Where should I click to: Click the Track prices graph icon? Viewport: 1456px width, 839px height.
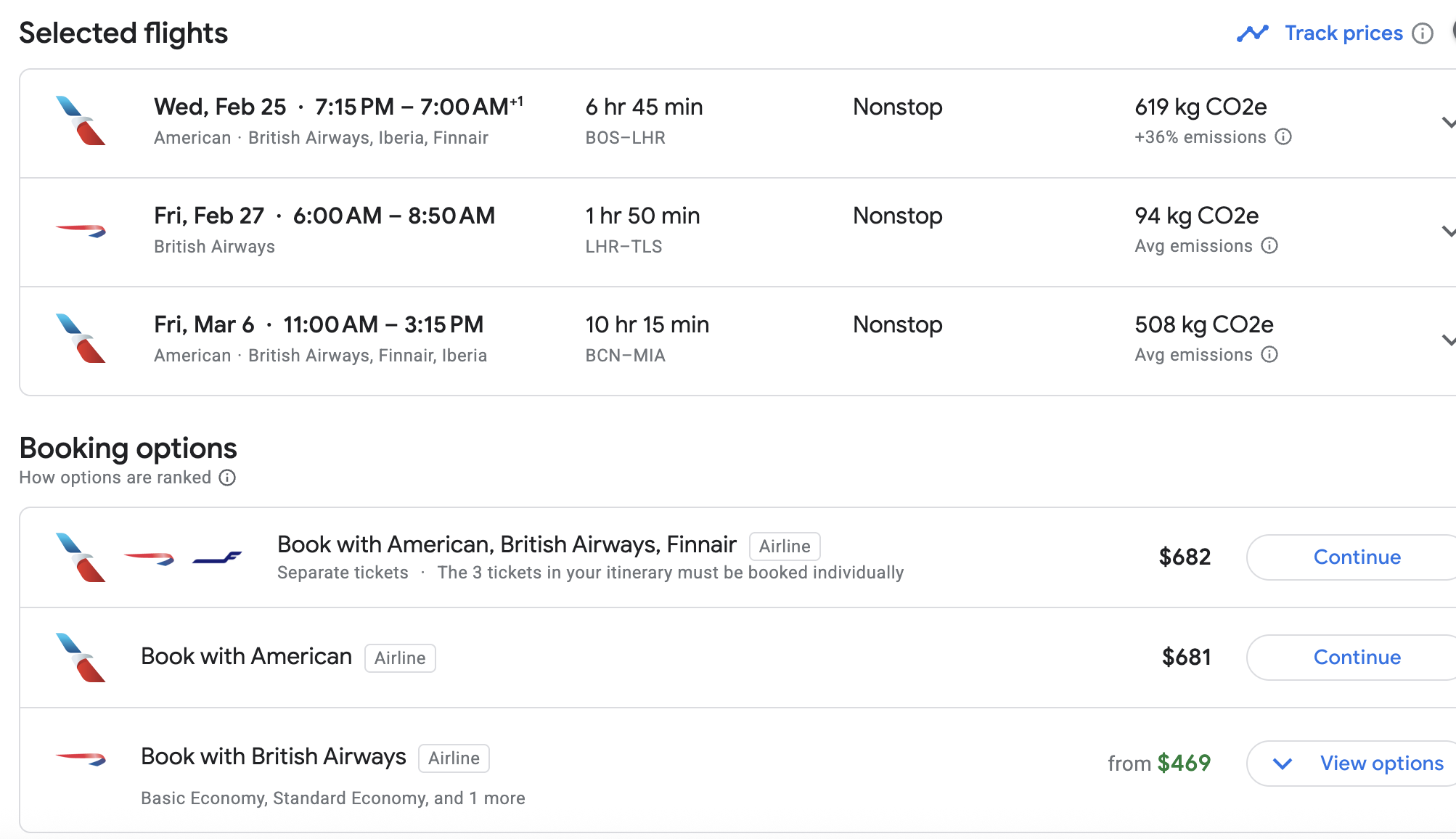1252,33
